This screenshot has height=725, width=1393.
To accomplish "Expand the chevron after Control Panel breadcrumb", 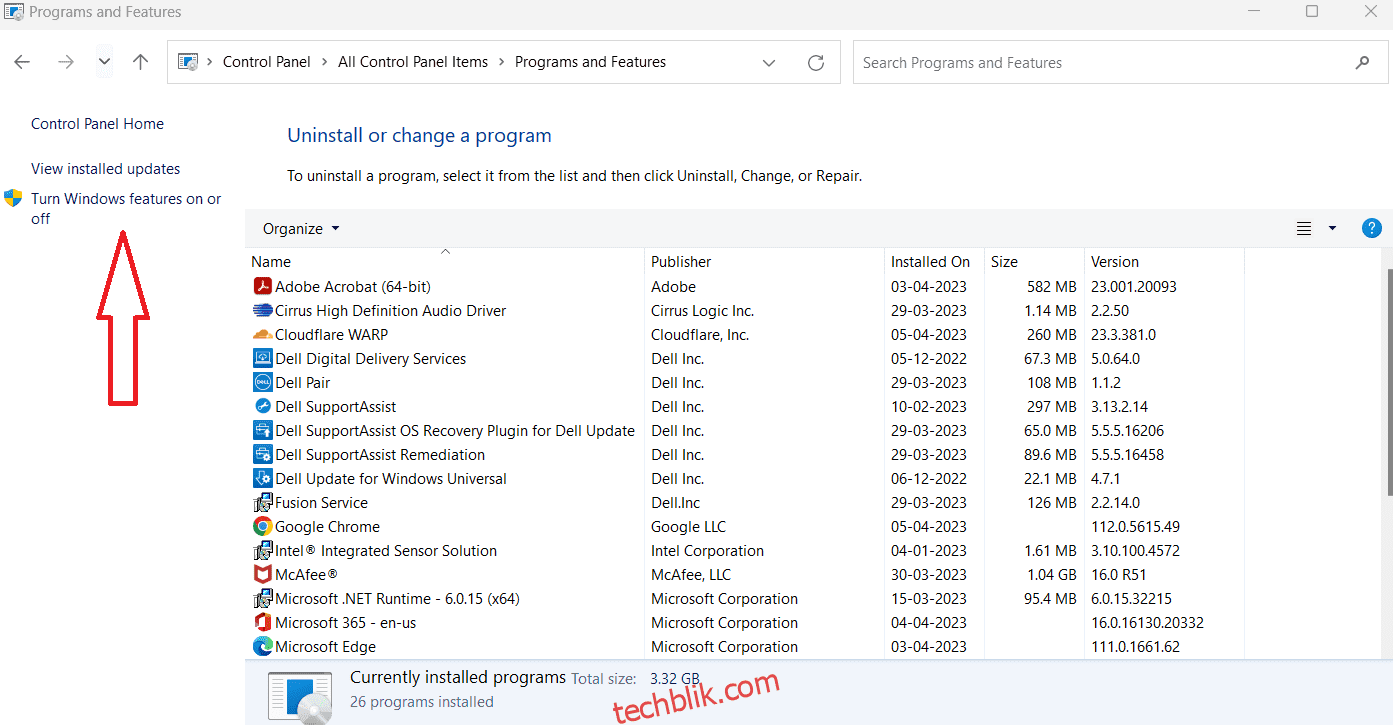I will [324, 62].
